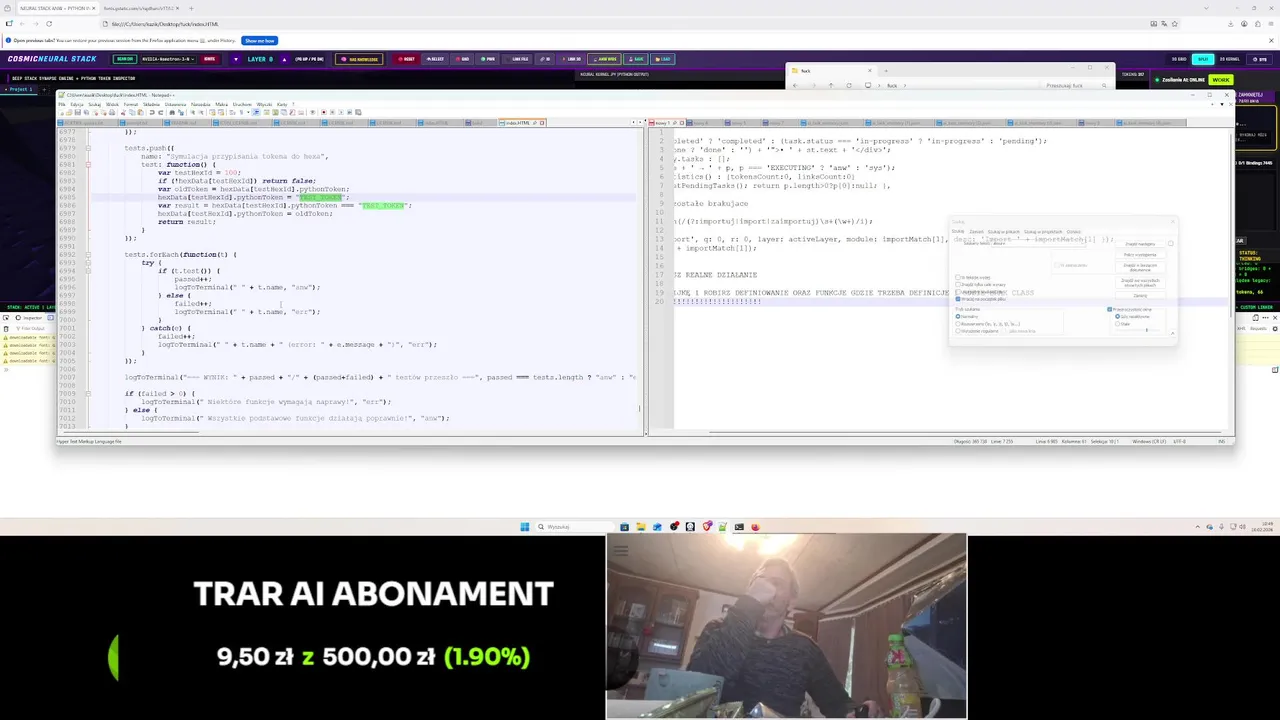Step layer up with the up-arrow

[x=284, y=59]
